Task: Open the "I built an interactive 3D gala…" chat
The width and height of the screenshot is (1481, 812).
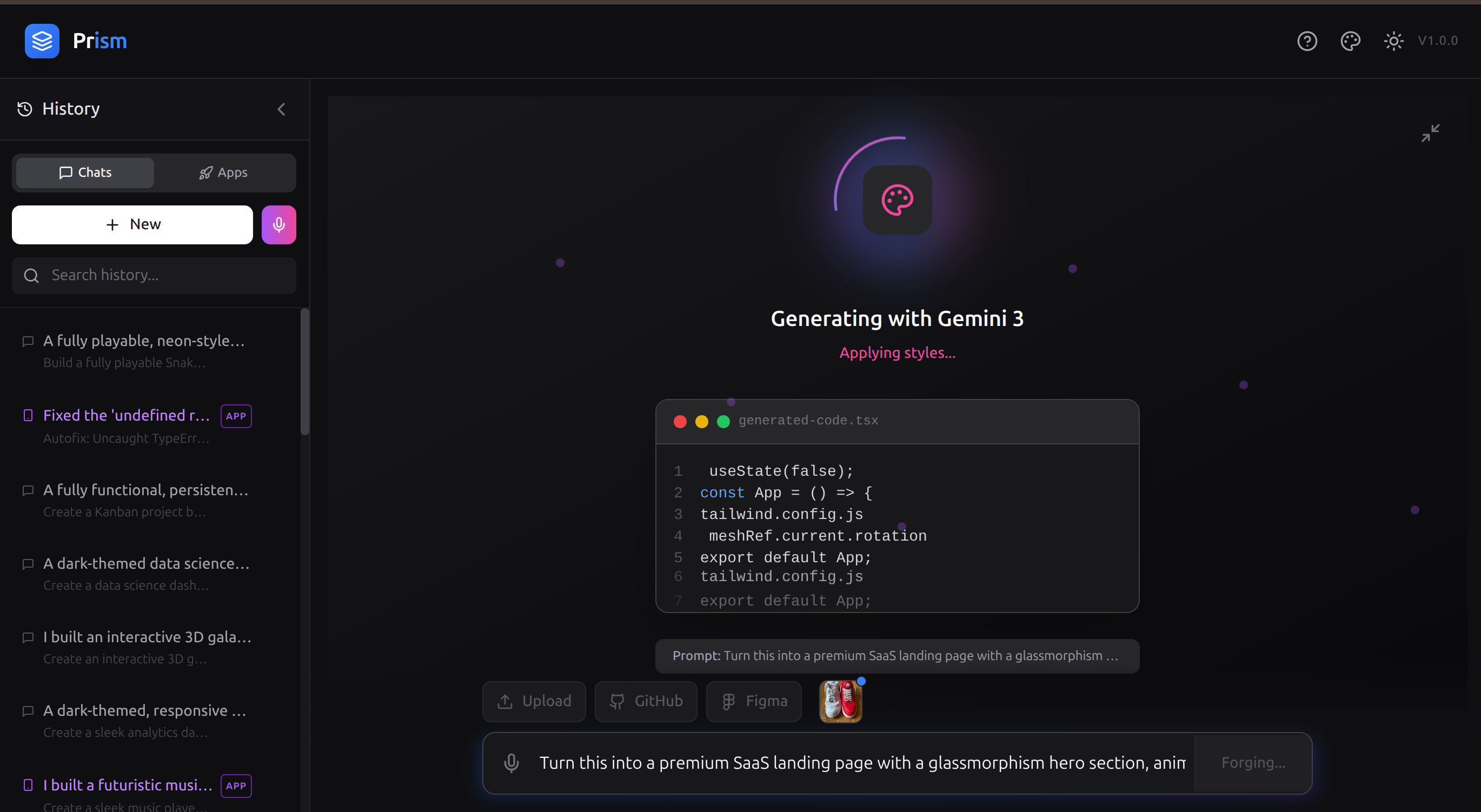Action: point(147,637)
